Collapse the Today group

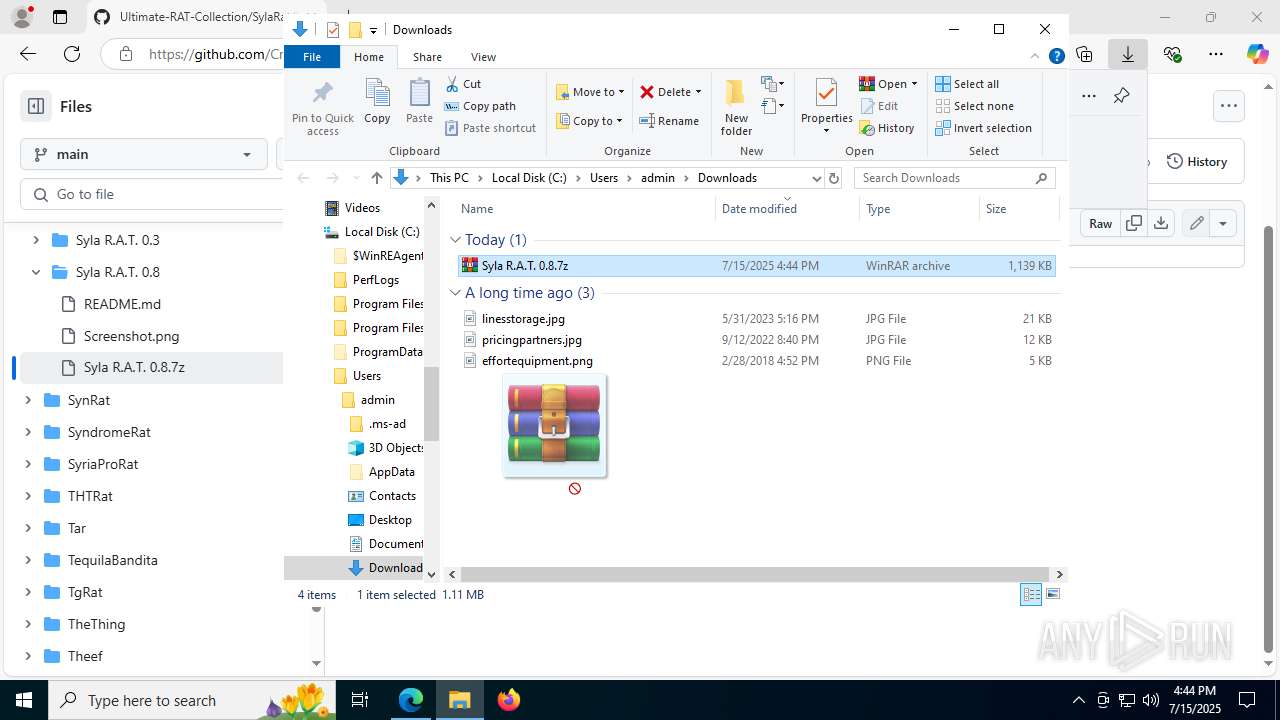click(455, 240)
